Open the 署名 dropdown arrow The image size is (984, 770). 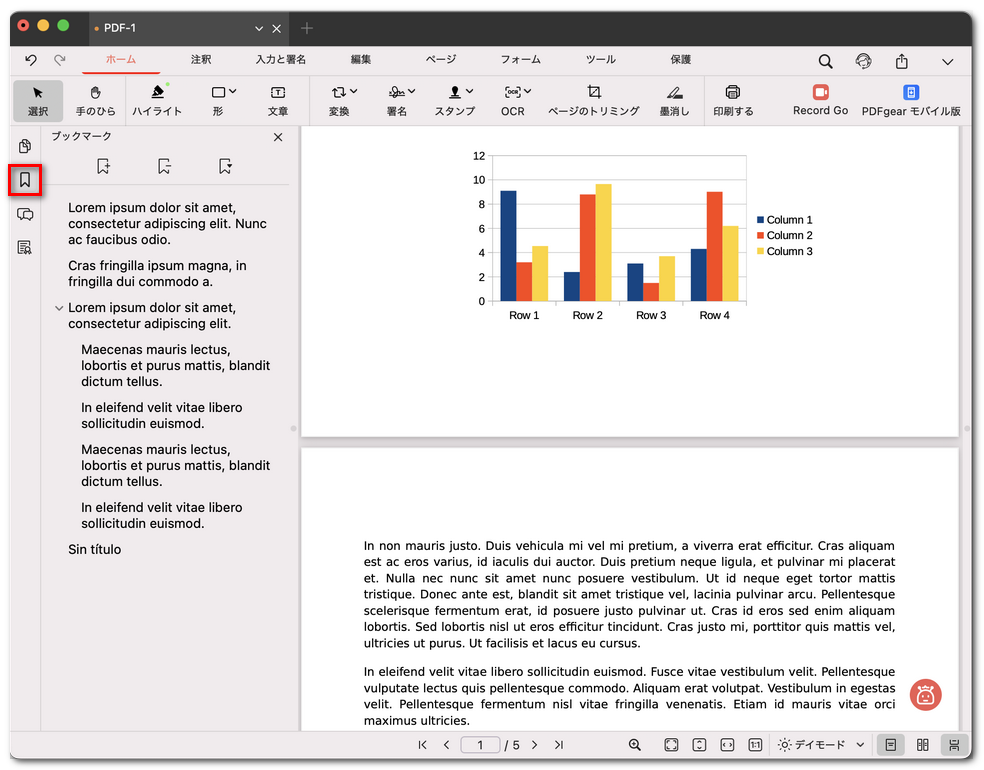pyautogui.click(x=412, y=92)
